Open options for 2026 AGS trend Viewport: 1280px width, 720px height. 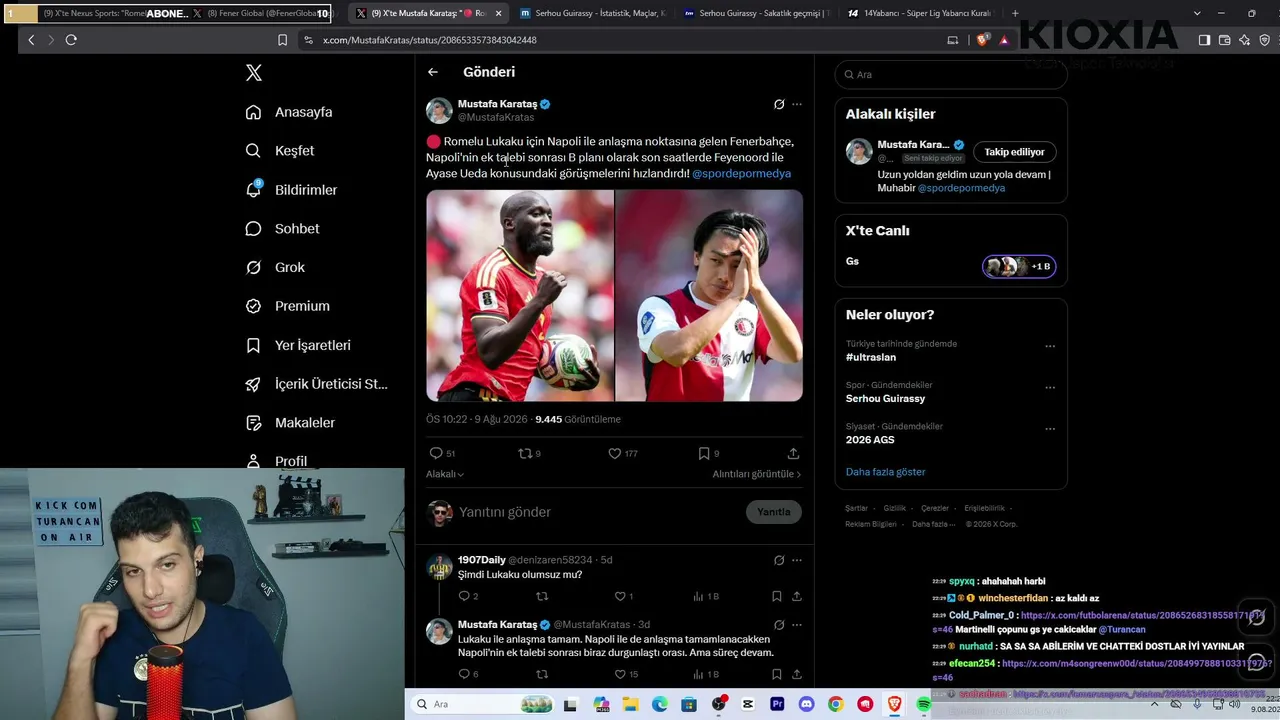coord(1050,428)
